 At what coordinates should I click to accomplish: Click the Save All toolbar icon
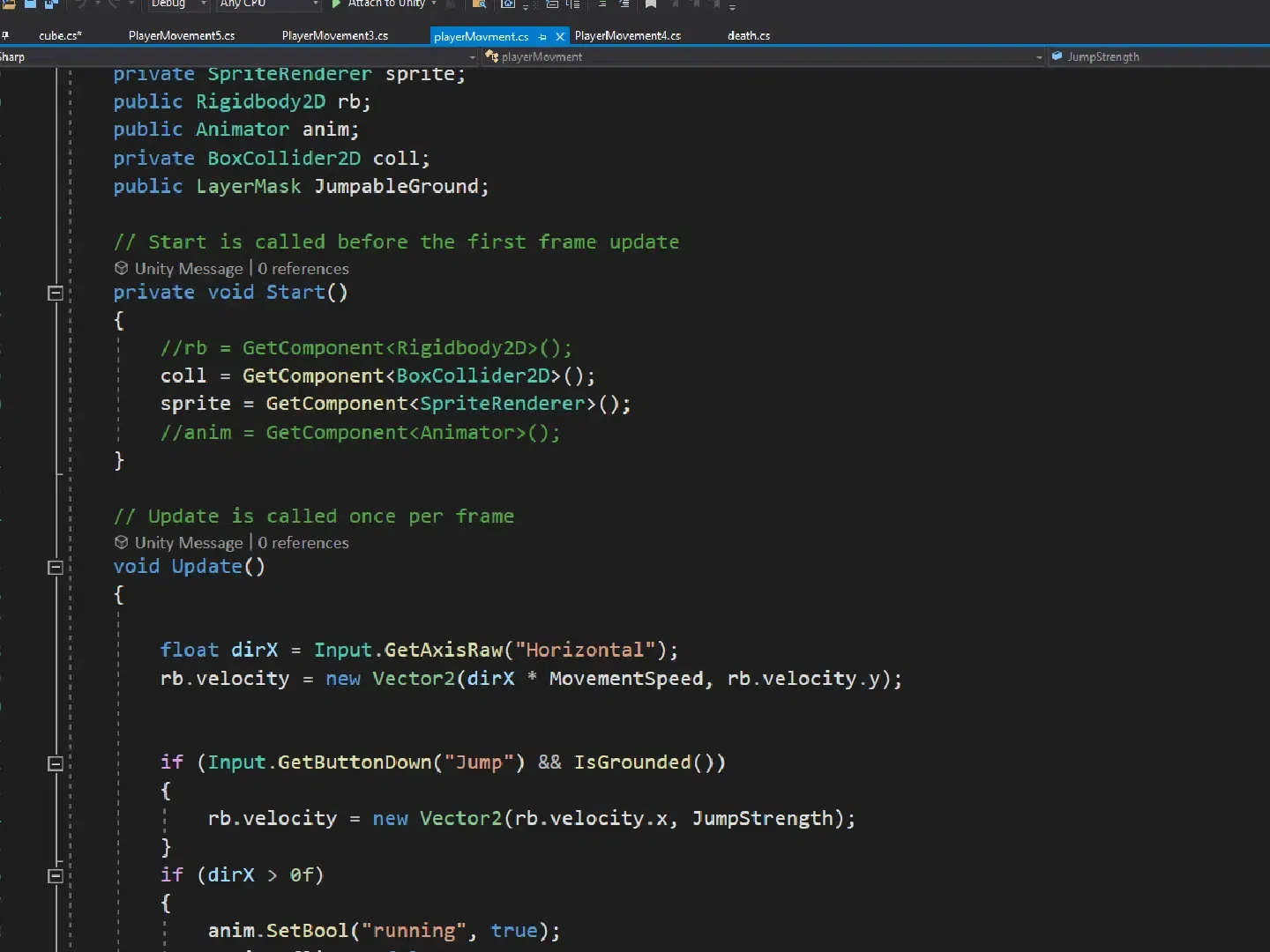click(x=50, y=4)
